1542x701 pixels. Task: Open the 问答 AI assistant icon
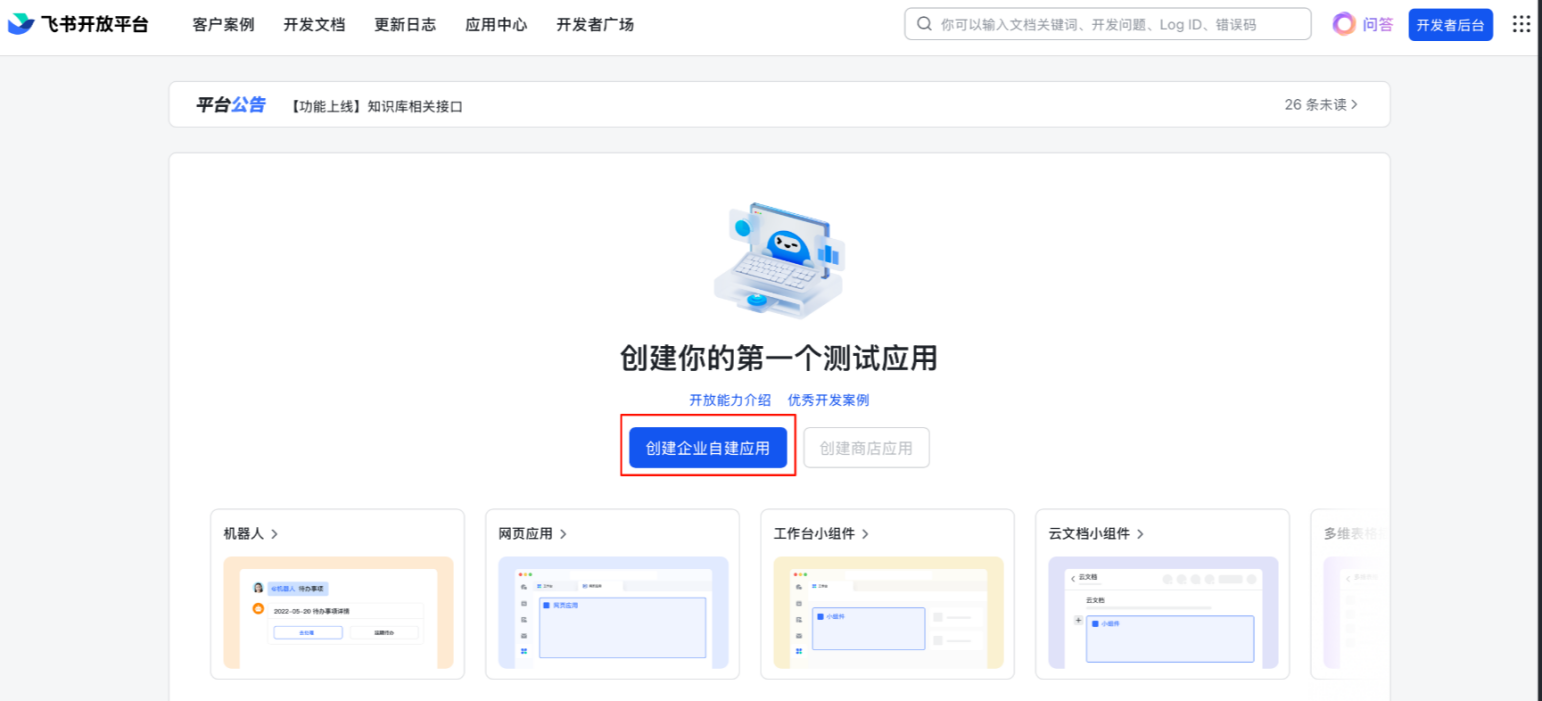coord(1345,25)
